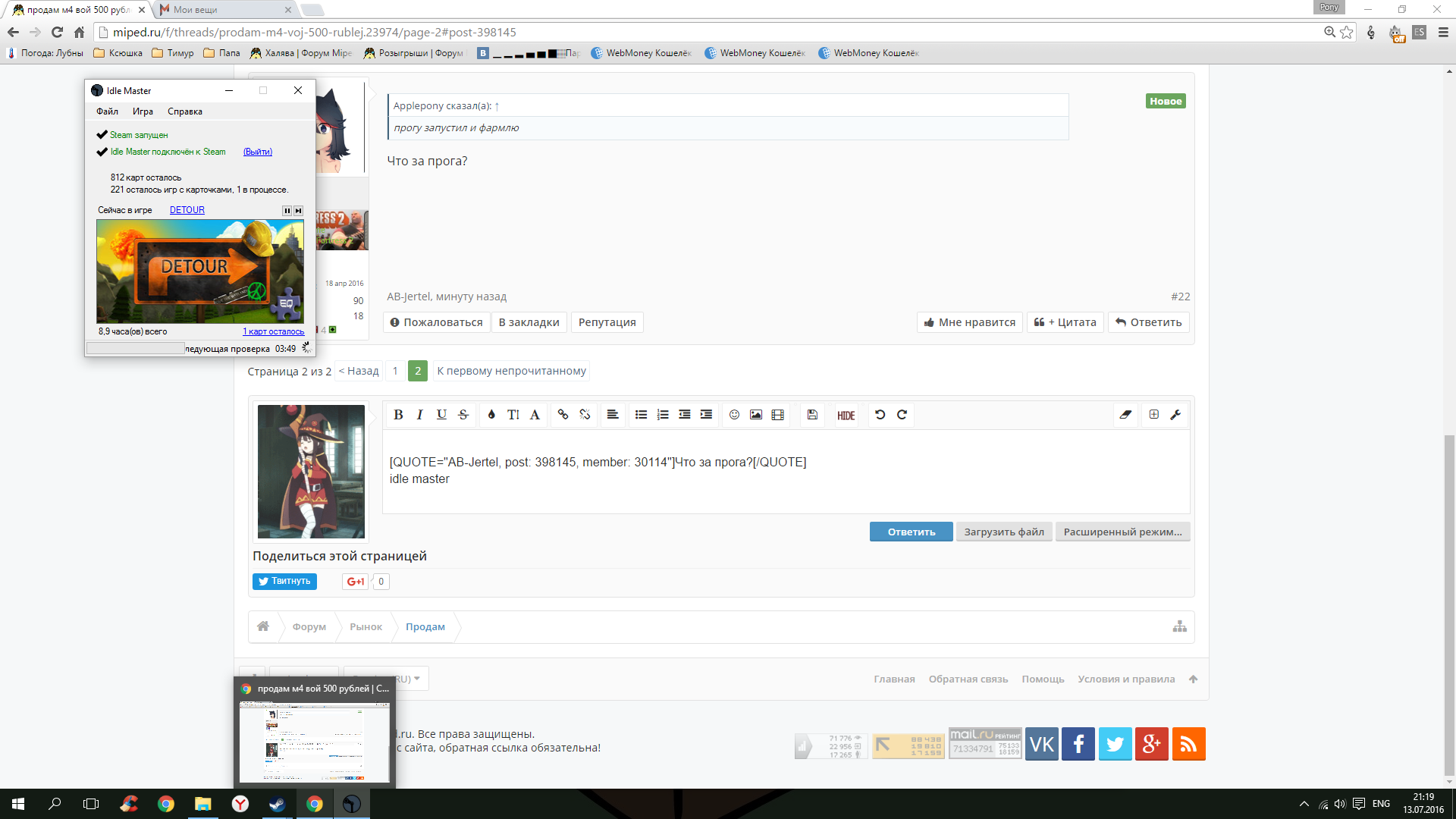
Task: Bookmark this page with the star icon
Action: 1347,32
